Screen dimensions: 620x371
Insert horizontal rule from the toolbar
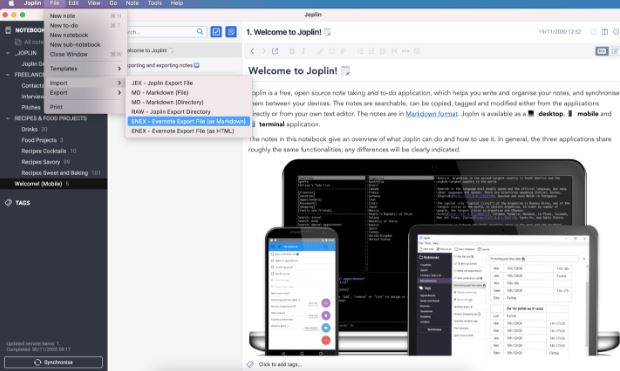pos(406,51)
